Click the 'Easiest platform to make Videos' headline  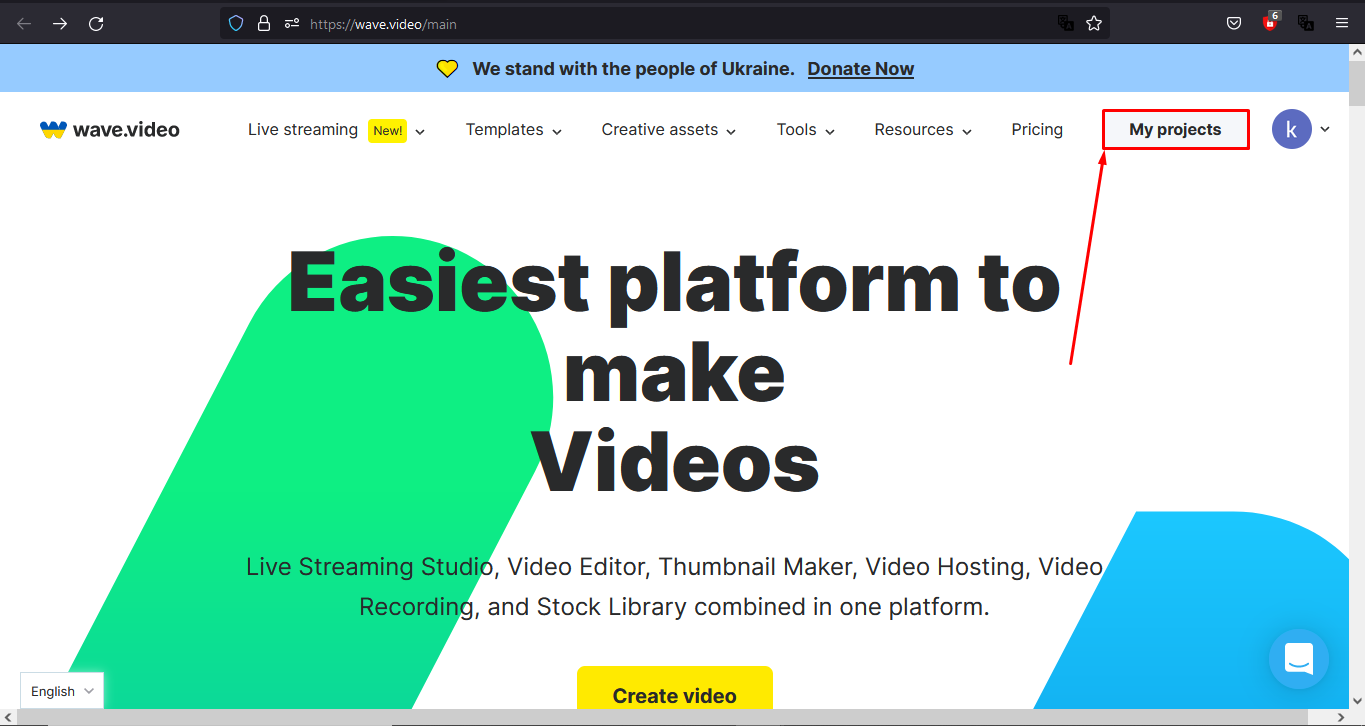tap(674, 373)
